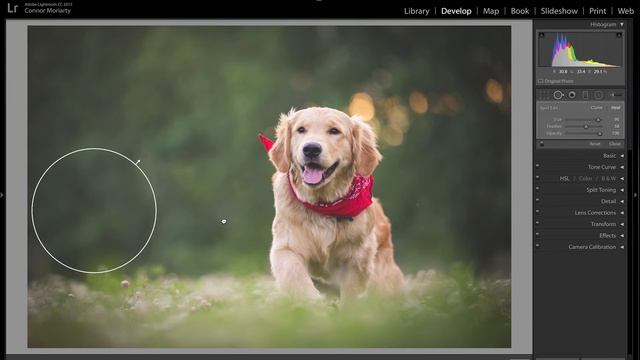Viewport: 640px width, 360px height.
Task: Expand the Detail panel triangle
Action: [x=622, y=202]
